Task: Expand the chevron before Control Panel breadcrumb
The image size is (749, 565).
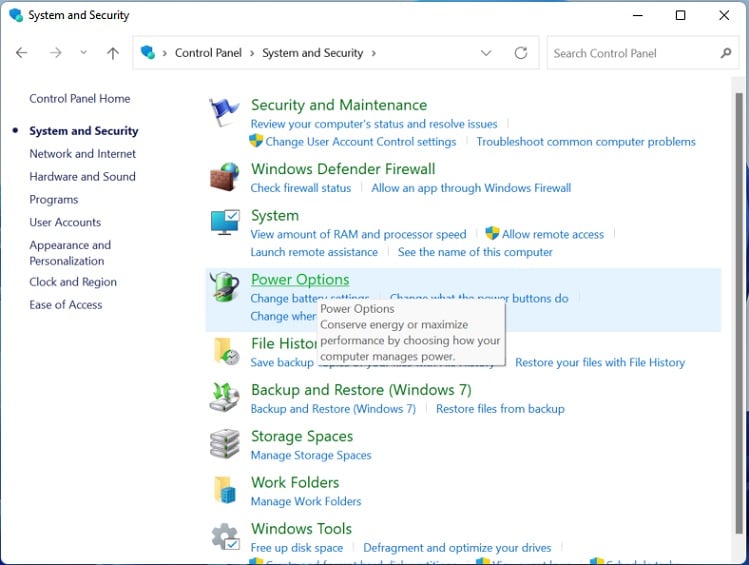Action: [164, 53]
